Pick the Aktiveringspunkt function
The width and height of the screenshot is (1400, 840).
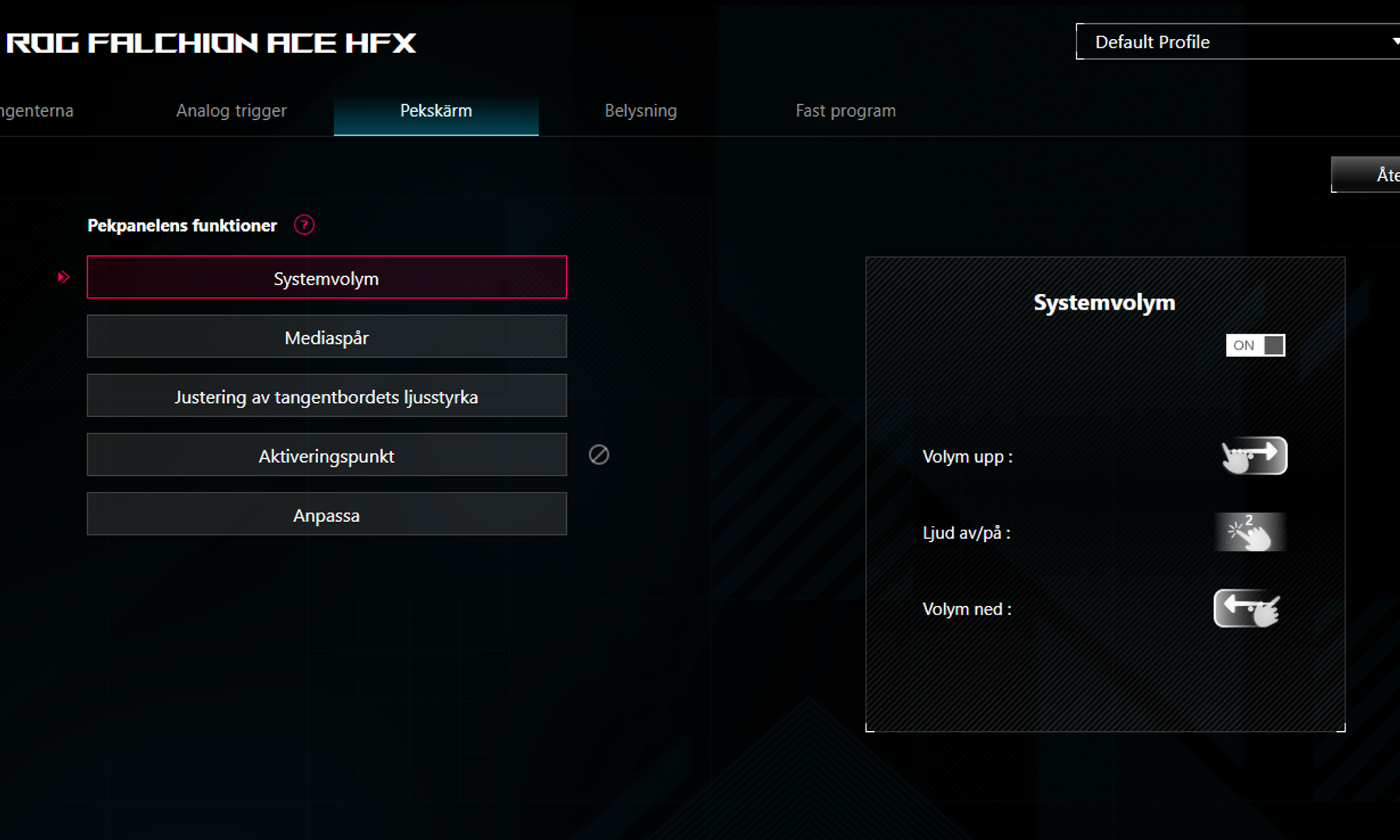[x=327, y=455]
